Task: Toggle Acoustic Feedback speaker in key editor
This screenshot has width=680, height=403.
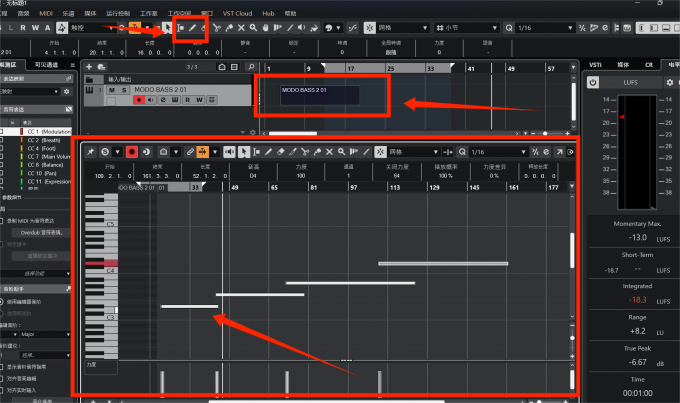Action: 229,152
